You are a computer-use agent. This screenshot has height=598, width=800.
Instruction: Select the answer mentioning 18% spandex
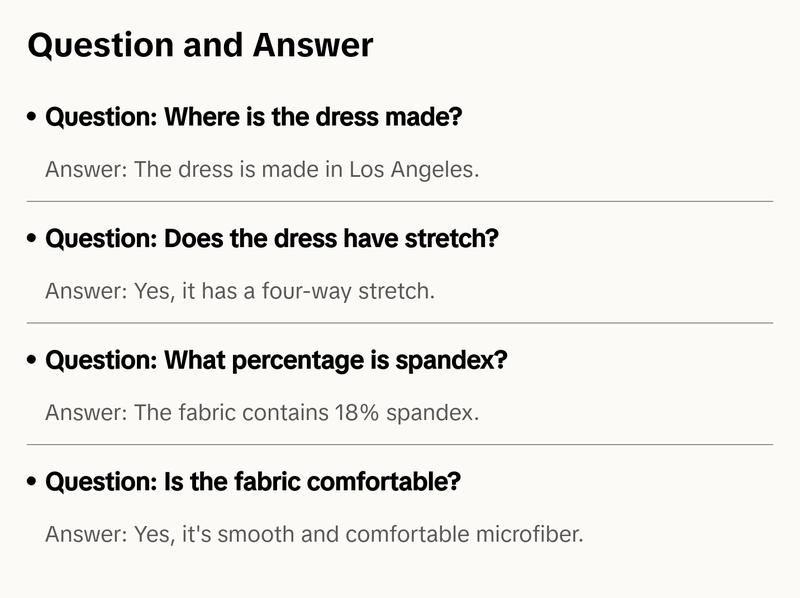coord(262,412)
